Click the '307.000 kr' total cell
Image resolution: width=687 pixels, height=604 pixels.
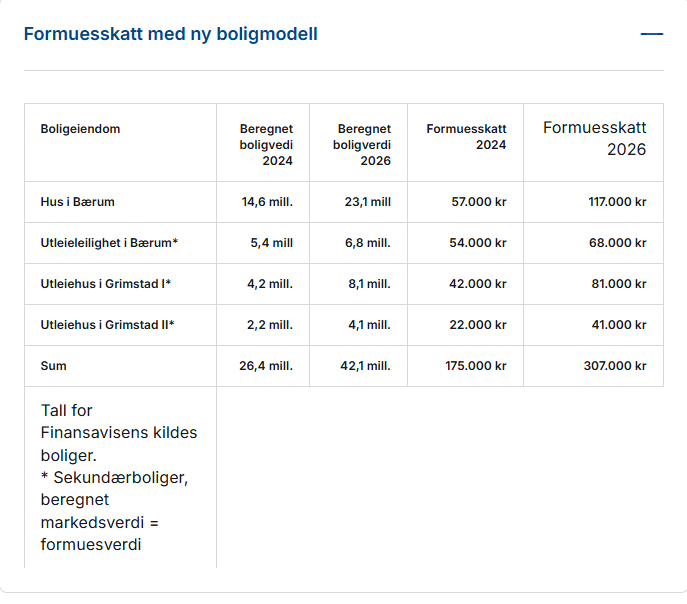coord(615,366)
